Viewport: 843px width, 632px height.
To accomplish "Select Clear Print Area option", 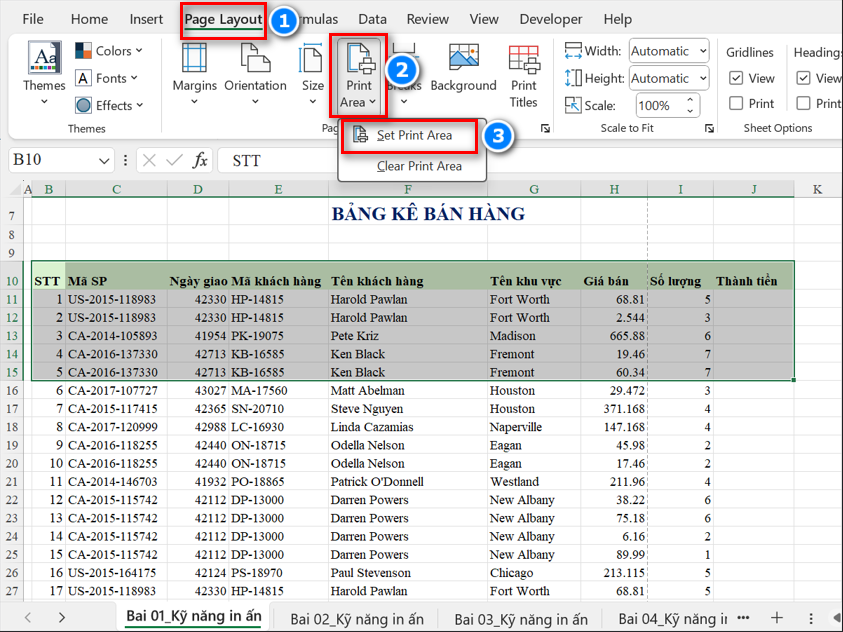I will (418, 166).
